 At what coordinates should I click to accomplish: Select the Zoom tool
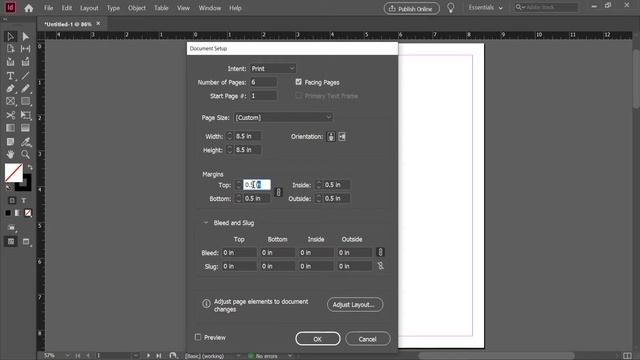(25, 154)
